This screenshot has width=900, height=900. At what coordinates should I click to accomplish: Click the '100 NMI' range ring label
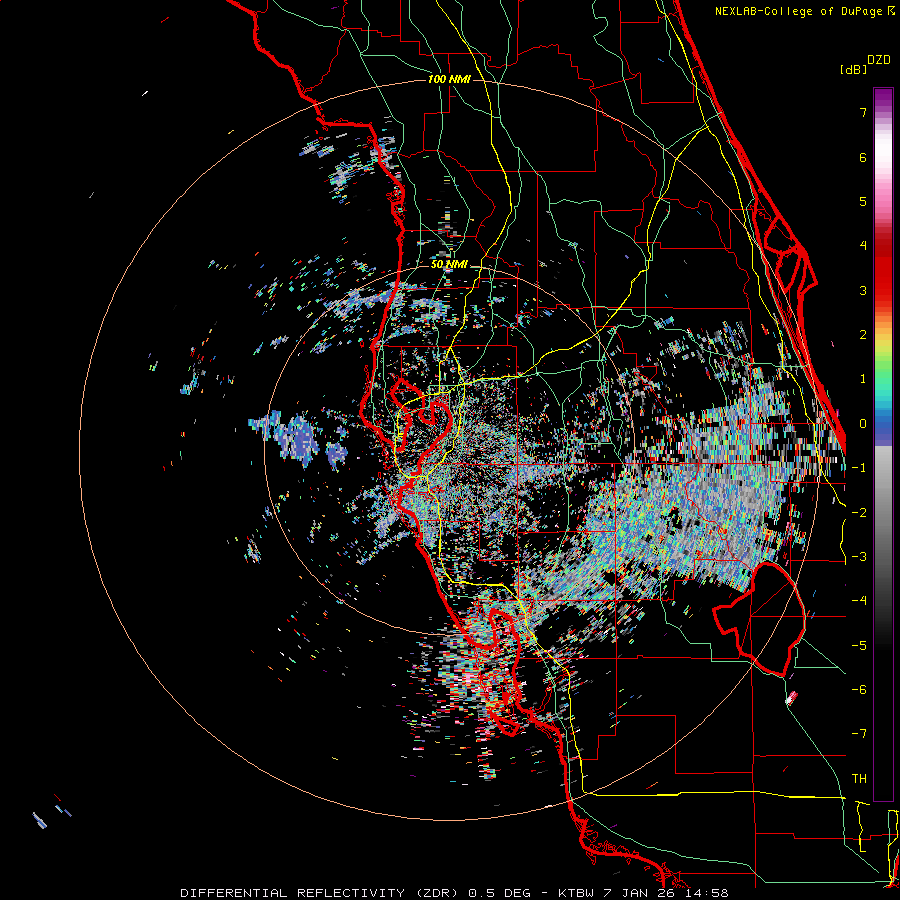[449, 79]
